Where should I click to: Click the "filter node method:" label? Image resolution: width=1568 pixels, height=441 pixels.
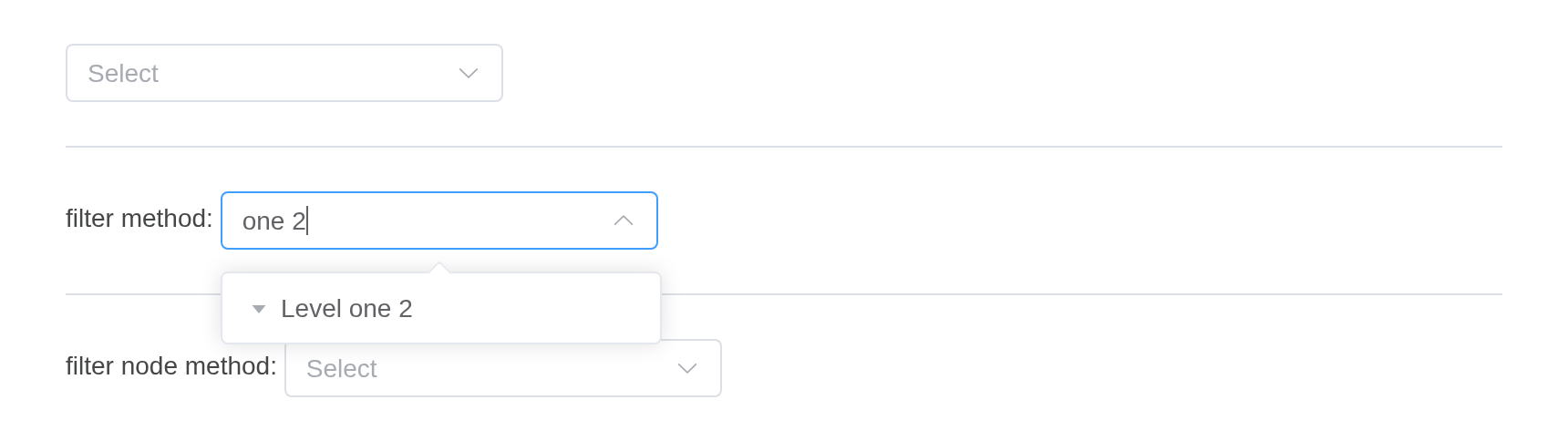[170, 366]
